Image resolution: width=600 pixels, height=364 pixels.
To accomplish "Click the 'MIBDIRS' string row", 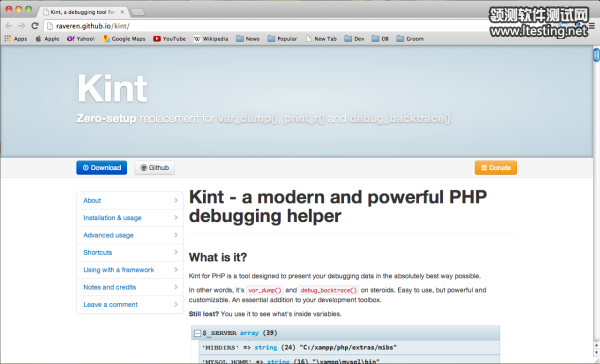I will pyautogui.click(x=349, y=348).
